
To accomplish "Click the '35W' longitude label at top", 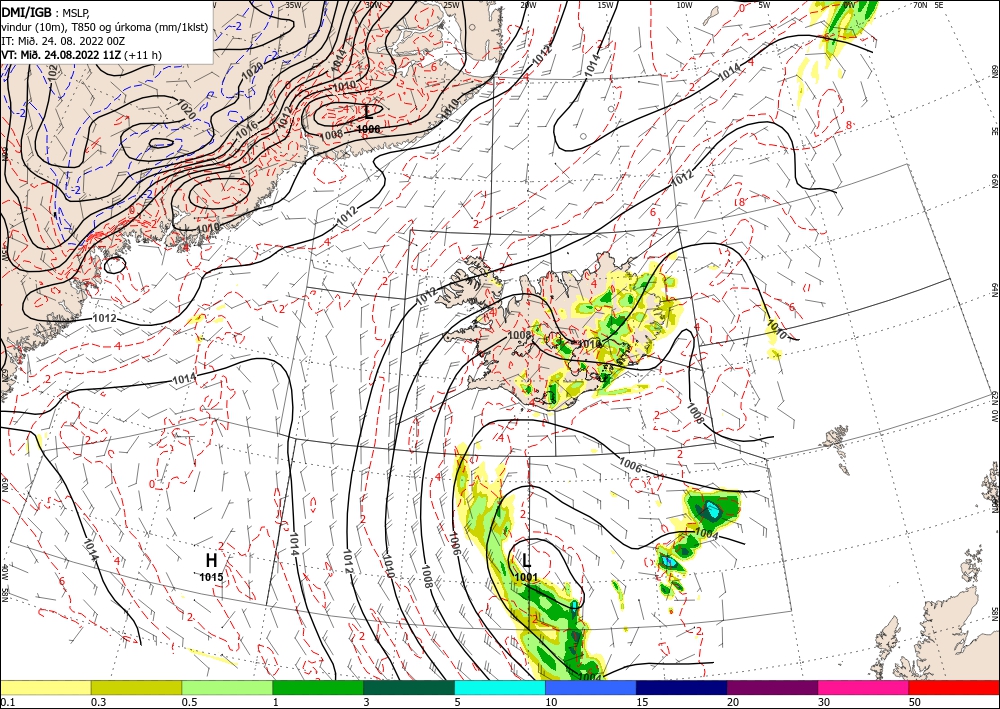I will [293, 5].
